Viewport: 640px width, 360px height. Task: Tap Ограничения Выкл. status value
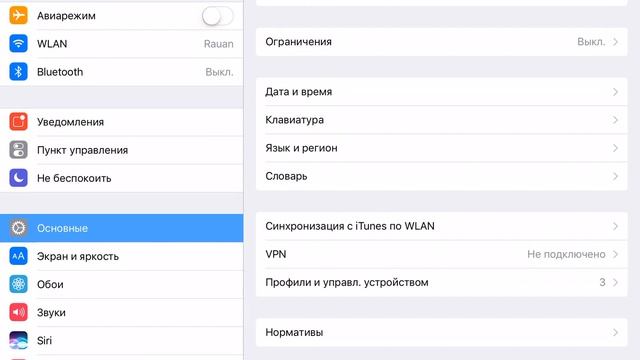point(591,42)
